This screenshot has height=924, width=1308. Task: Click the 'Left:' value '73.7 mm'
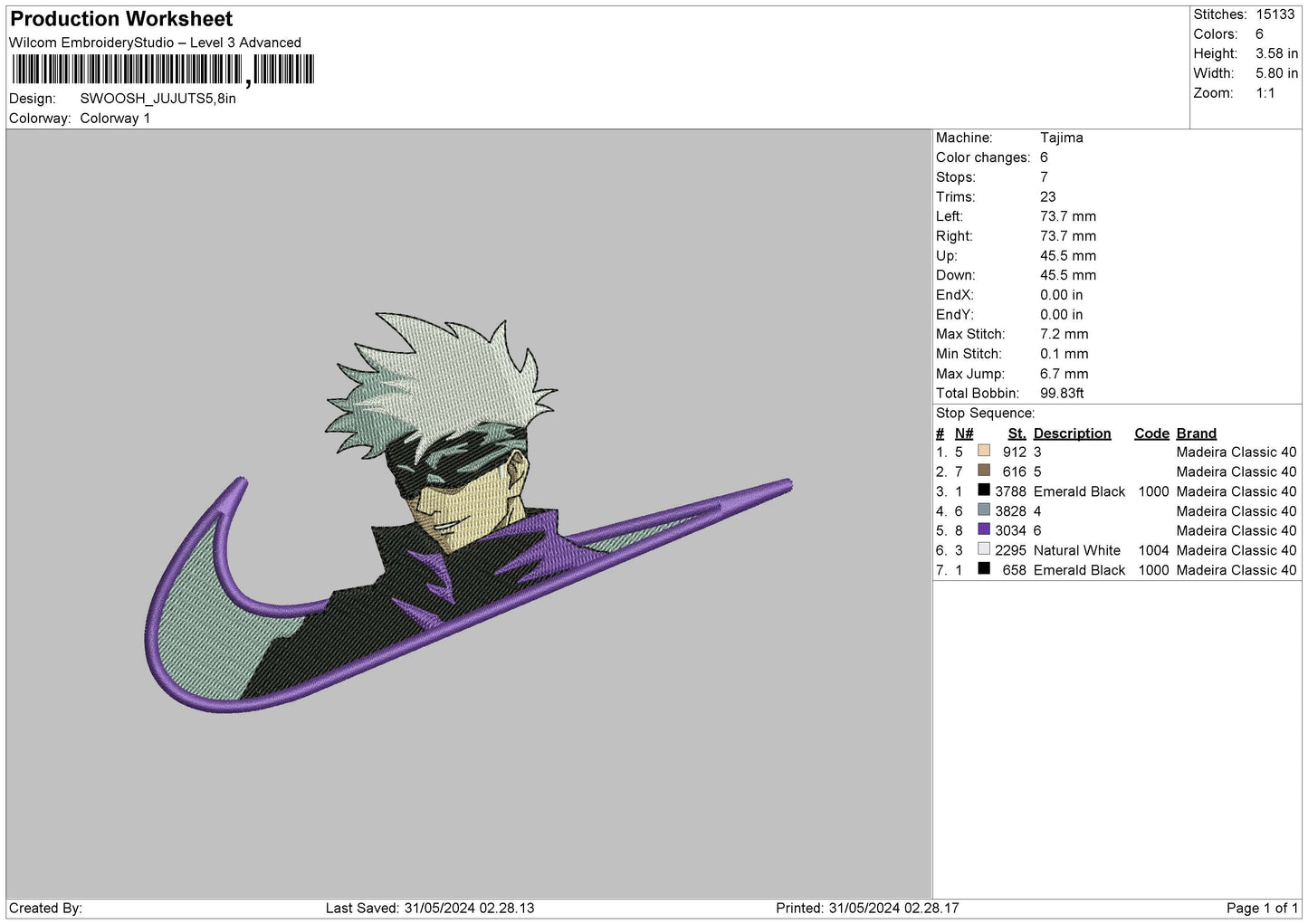click(x=1068, y=216)
